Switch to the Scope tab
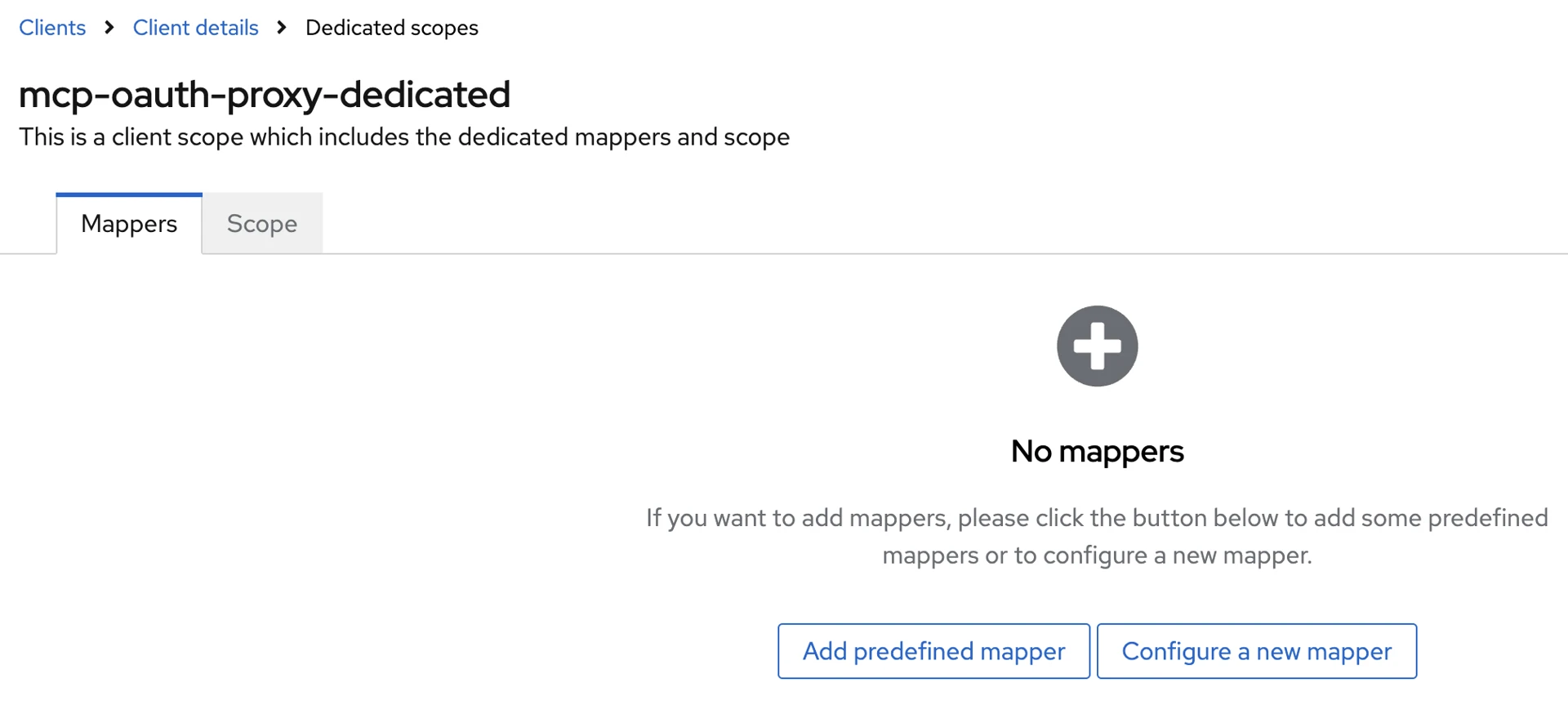Viewport: 1568px width, 714px height. (x=261, y=223)
